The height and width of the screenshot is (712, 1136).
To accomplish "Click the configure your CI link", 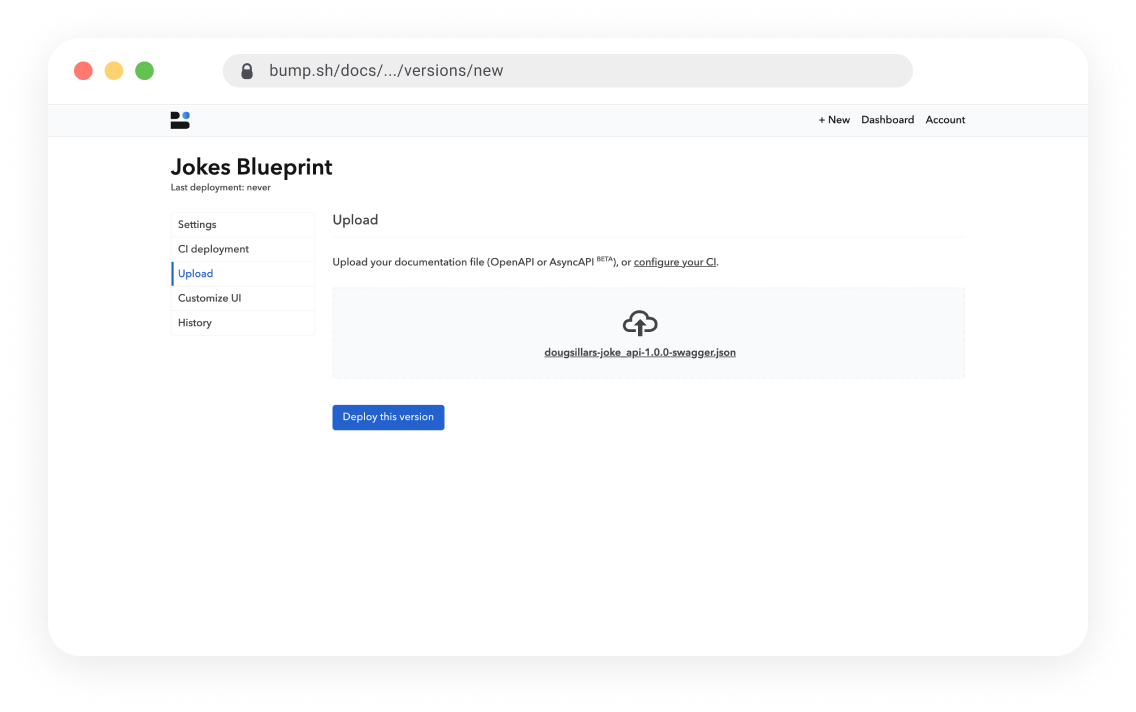I will (675, 261).
